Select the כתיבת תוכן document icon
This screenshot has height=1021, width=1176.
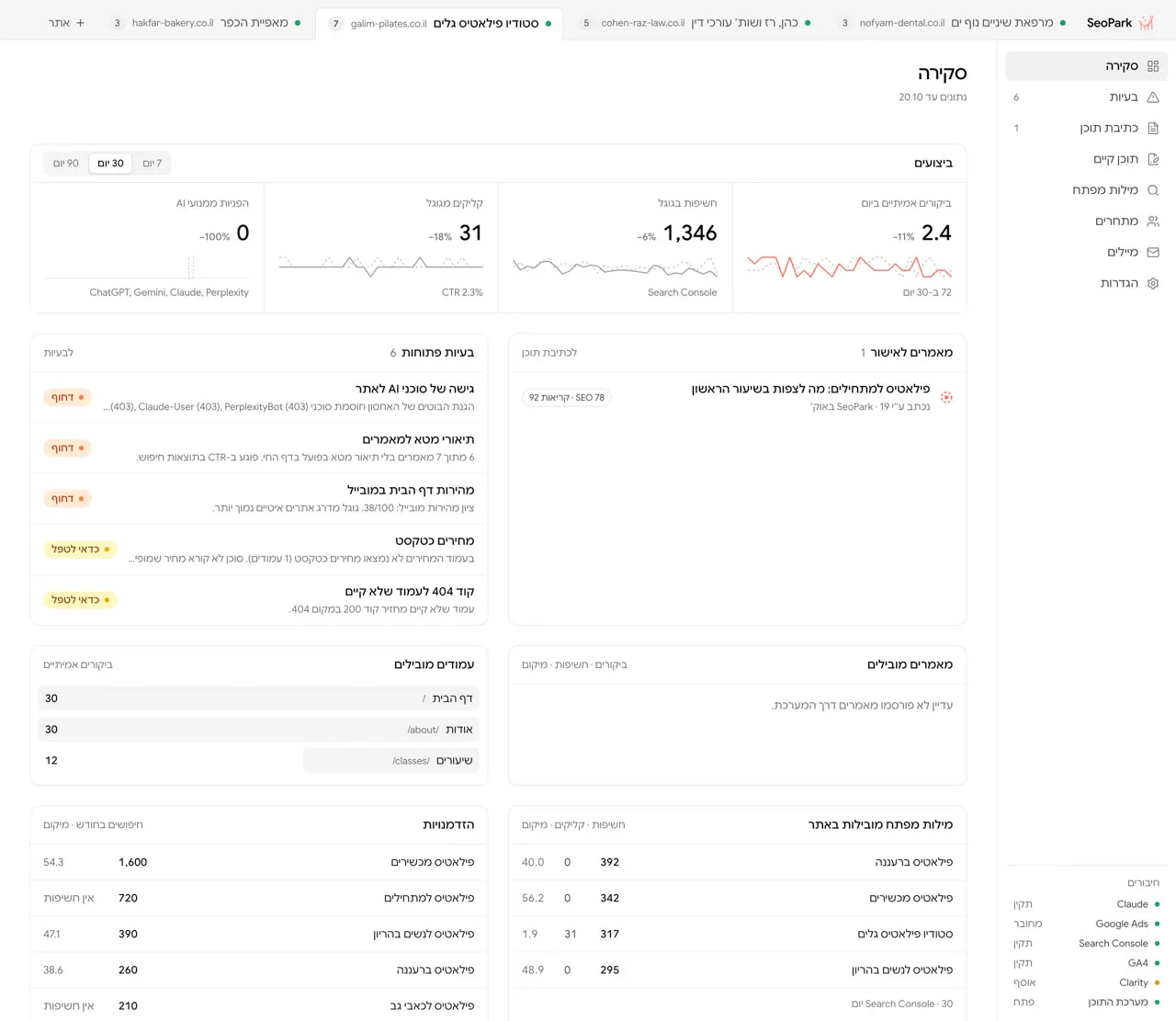[x=1153, y=129]
